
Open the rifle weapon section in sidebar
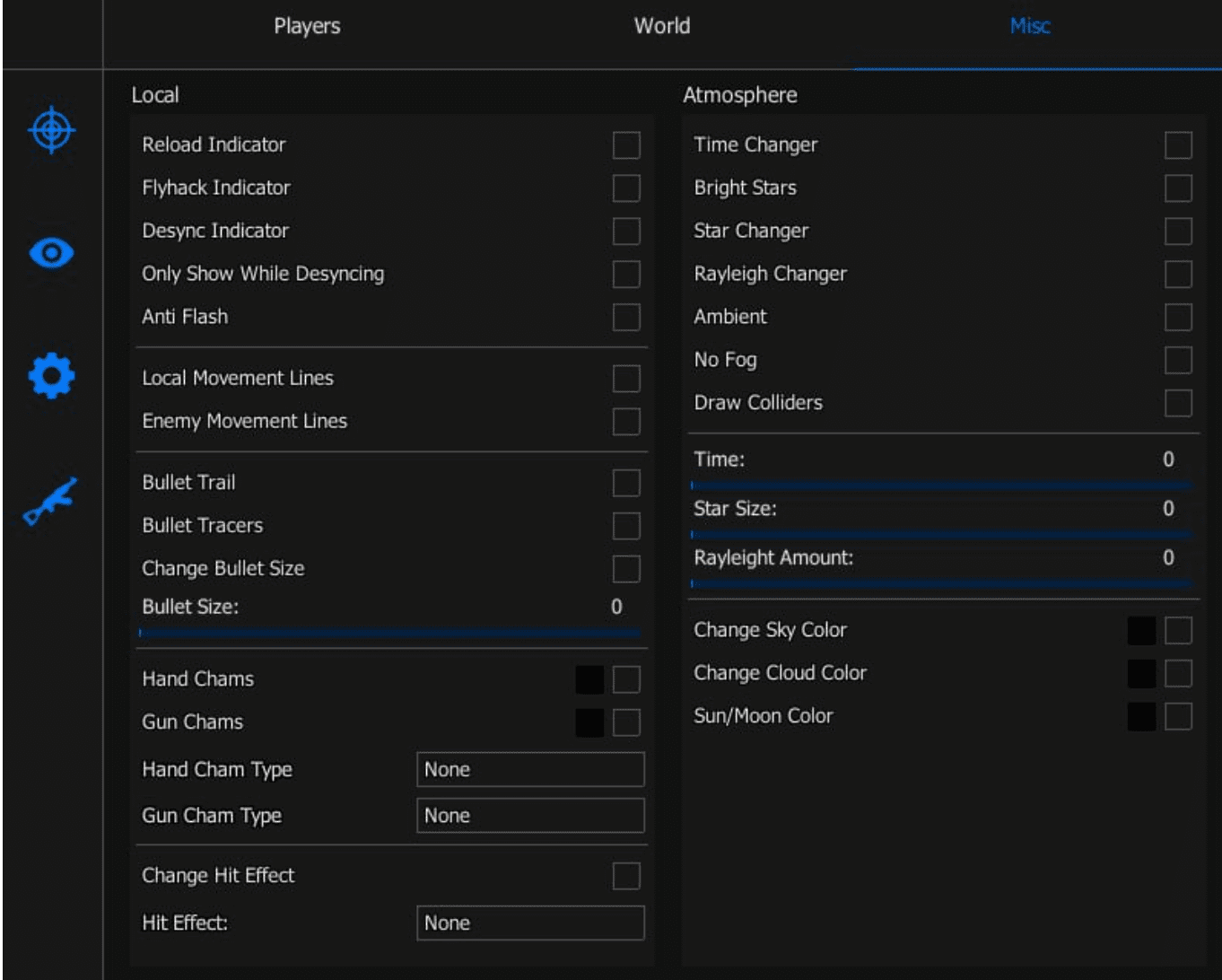pos(50,500)
